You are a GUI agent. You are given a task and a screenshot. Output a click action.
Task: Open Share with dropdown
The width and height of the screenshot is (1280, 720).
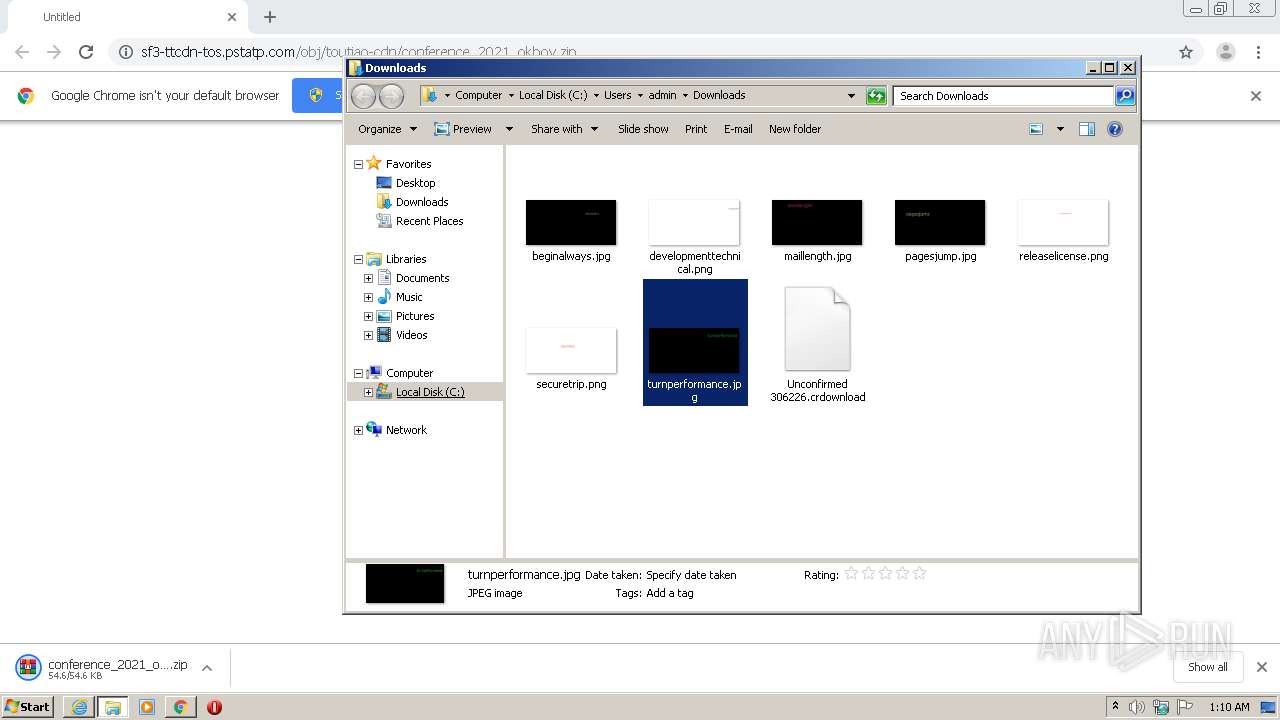[x=564, y=129]
